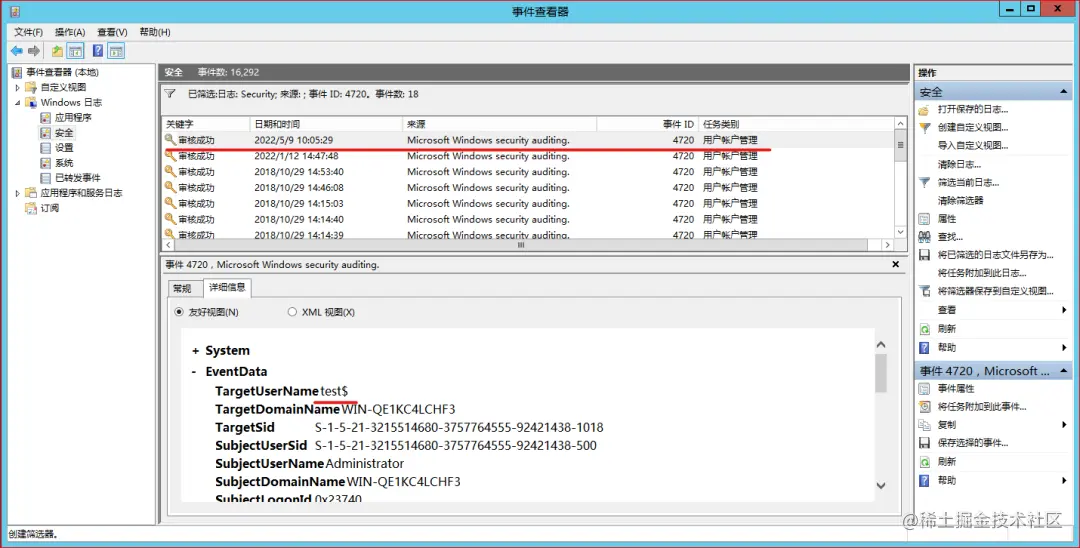Image resolution: width=1080 pixels, height=548 pixels.
Task: Click the 保存选择的事件 save icon
Action: pos(925,443)
